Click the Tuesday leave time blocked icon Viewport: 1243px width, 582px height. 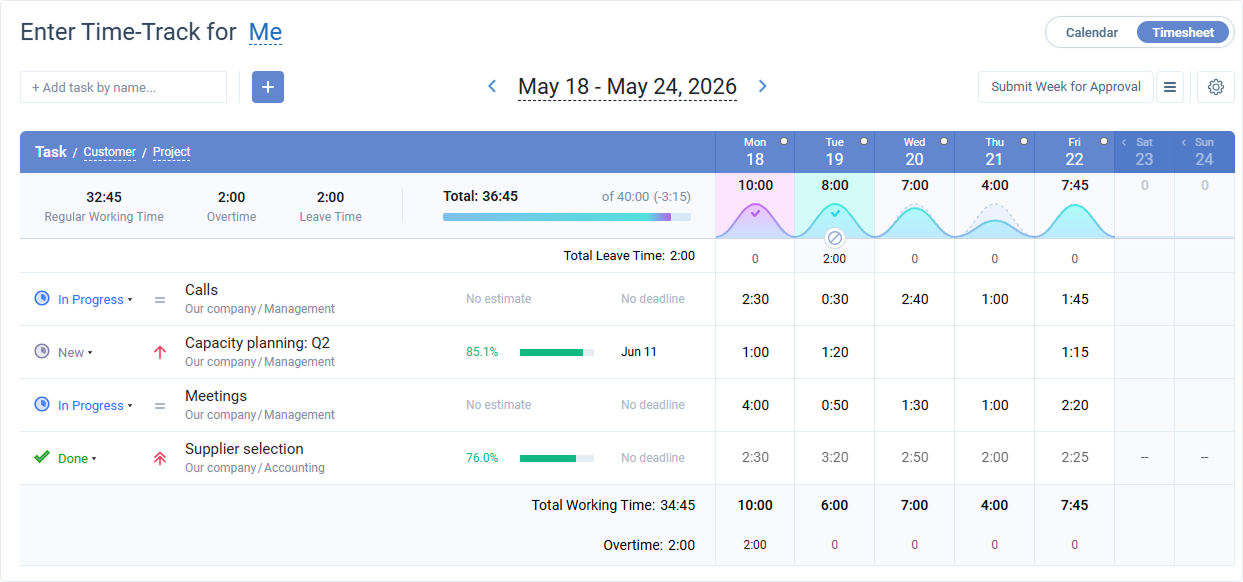835,238
